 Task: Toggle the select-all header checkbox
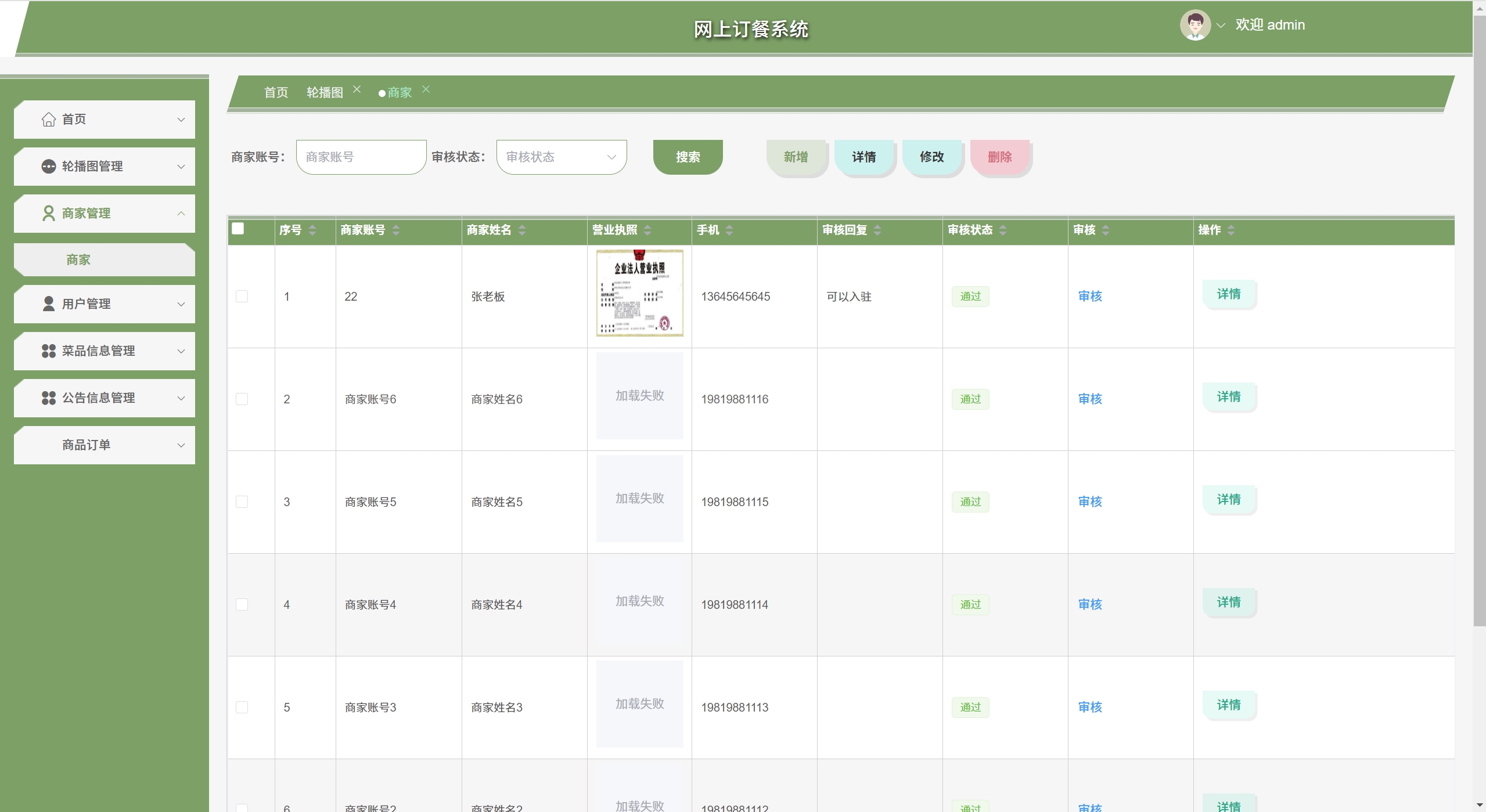coord(238,229)
